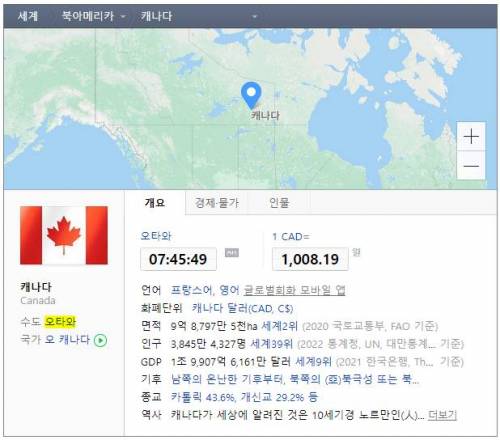Go to 세계 in the breadcrumb
The height and width of the screenshot is (440, 500).
[28, 16]
